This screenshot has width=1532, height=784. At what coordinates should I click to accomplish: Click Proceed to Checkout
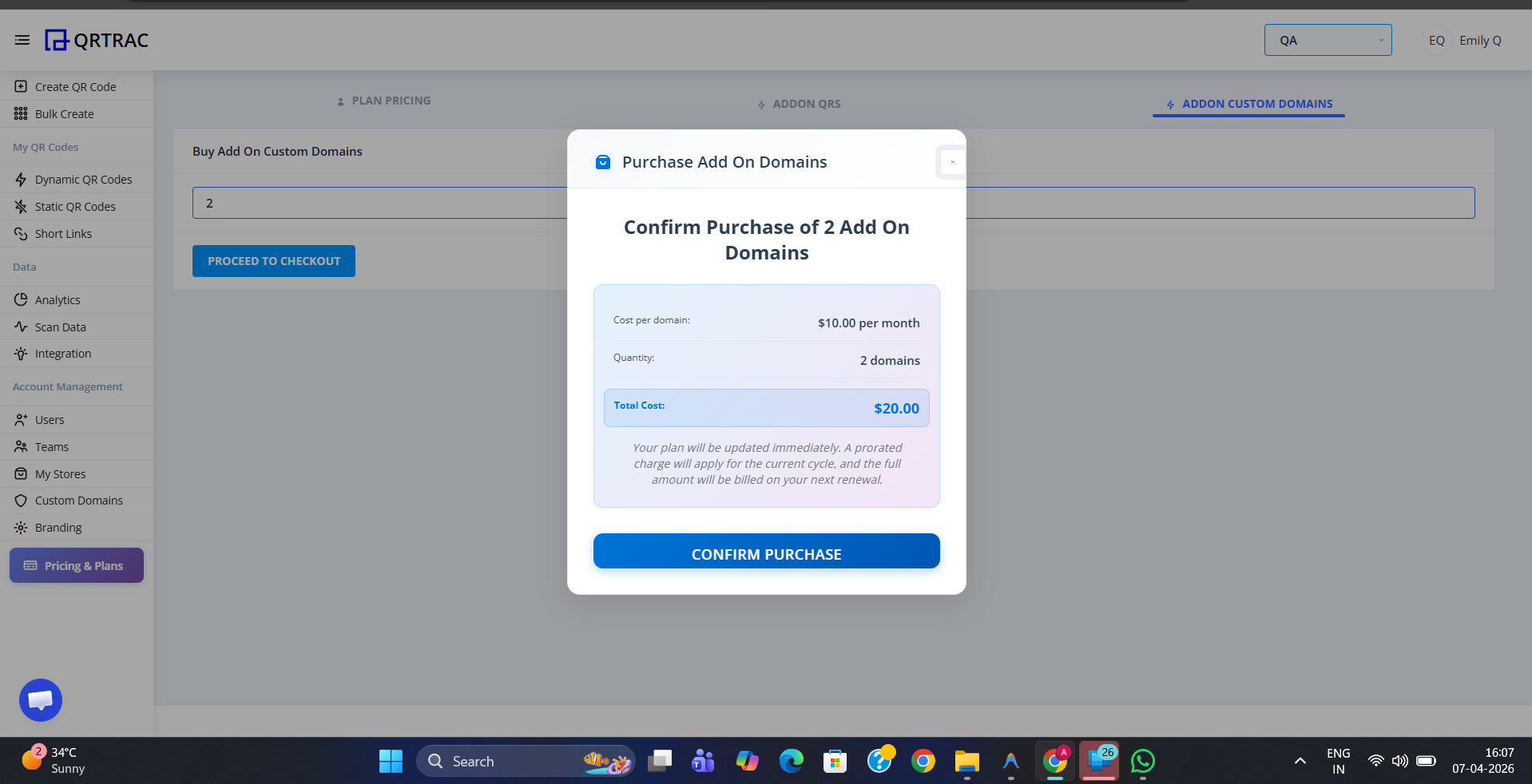click(273, 261)
